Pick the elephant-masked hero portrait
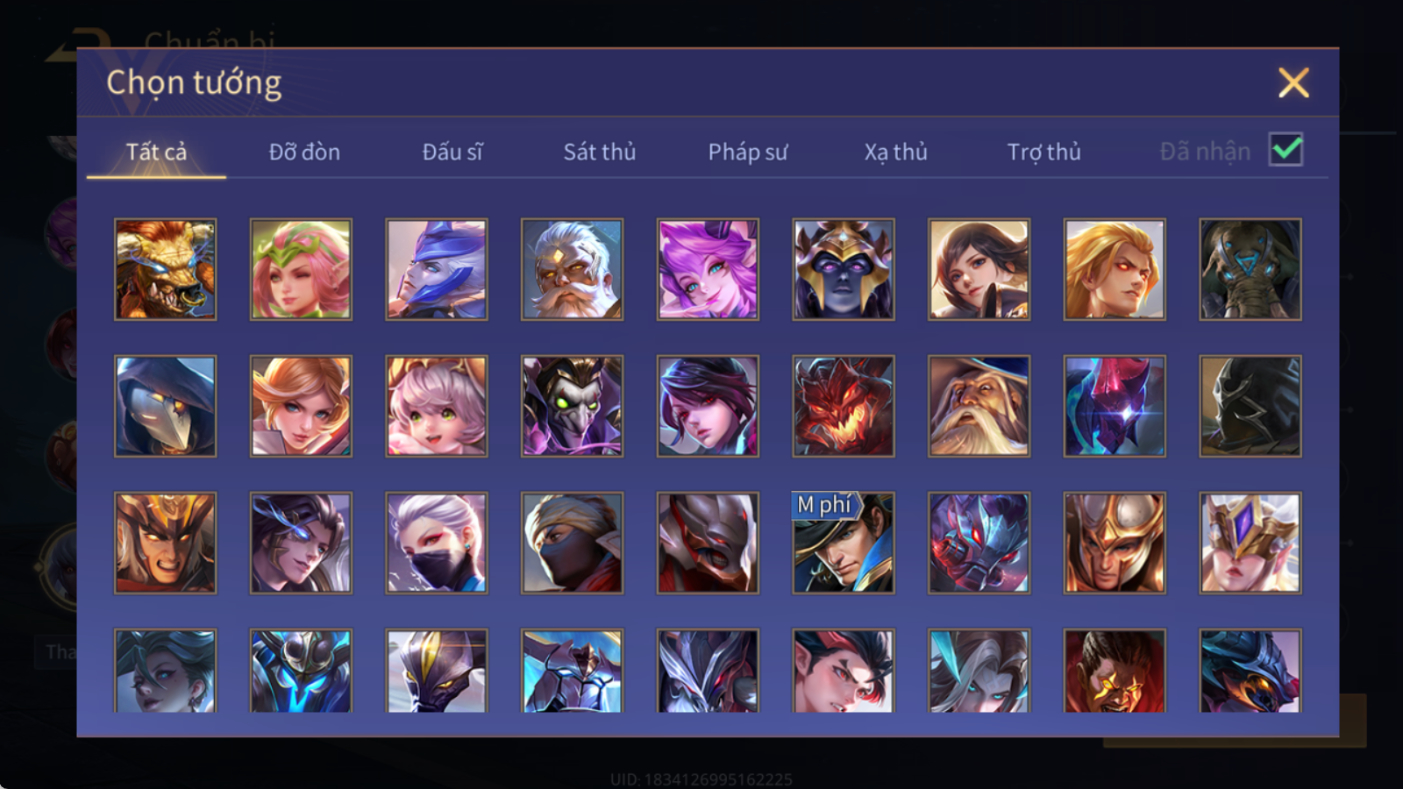The image size is (1403, 789). [x=1250, y=270]
